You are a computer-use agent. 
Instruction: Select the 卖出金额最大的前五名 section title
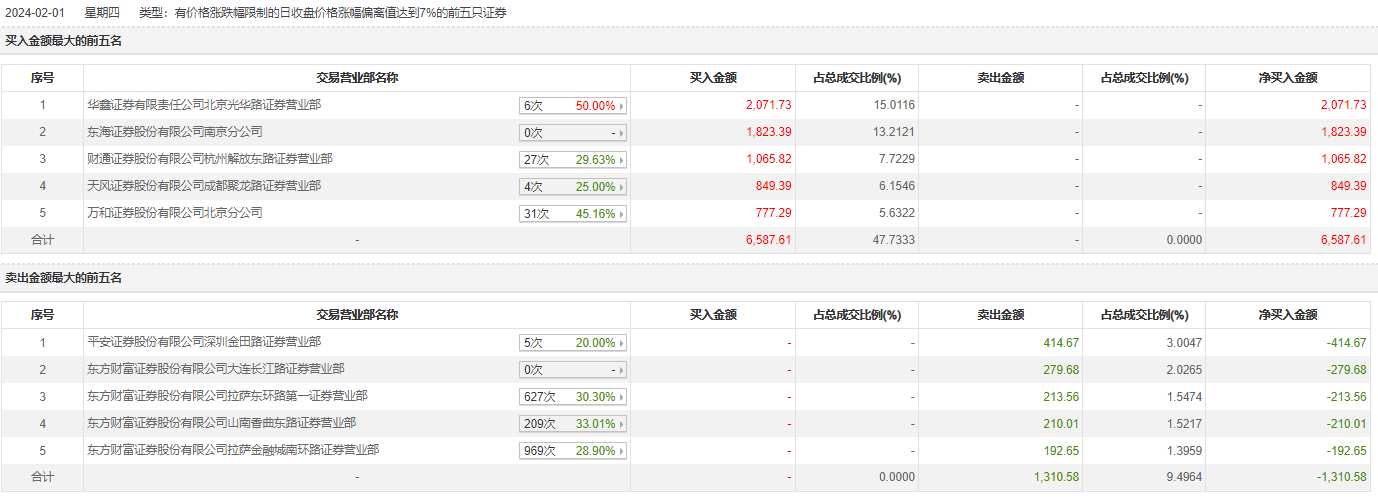coord(63,278)
